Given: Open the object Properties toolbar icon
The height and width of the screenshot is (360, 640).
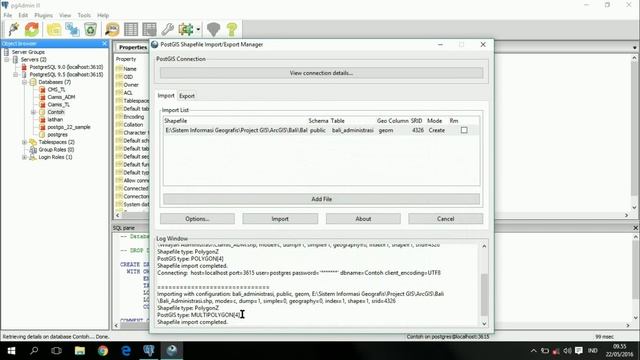Looking at the screenshot, I should point(54,29).
